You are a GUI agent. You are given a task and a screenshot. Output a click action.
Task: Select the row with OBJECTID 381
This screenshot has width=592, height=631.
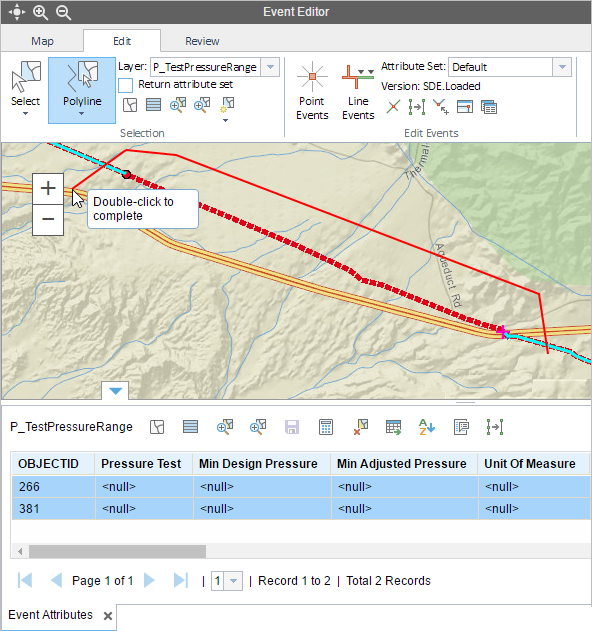[301, 509]
